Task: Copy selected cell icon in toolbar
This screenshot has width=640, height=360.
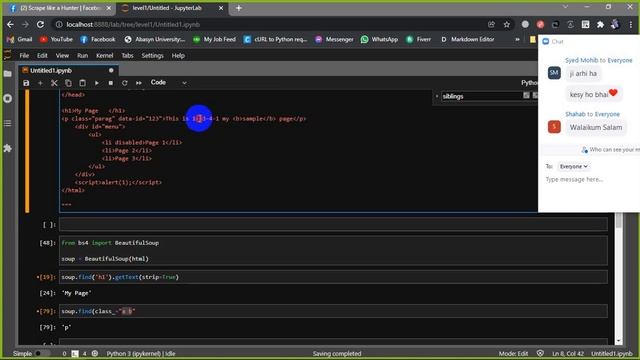Action: (68, 83)
